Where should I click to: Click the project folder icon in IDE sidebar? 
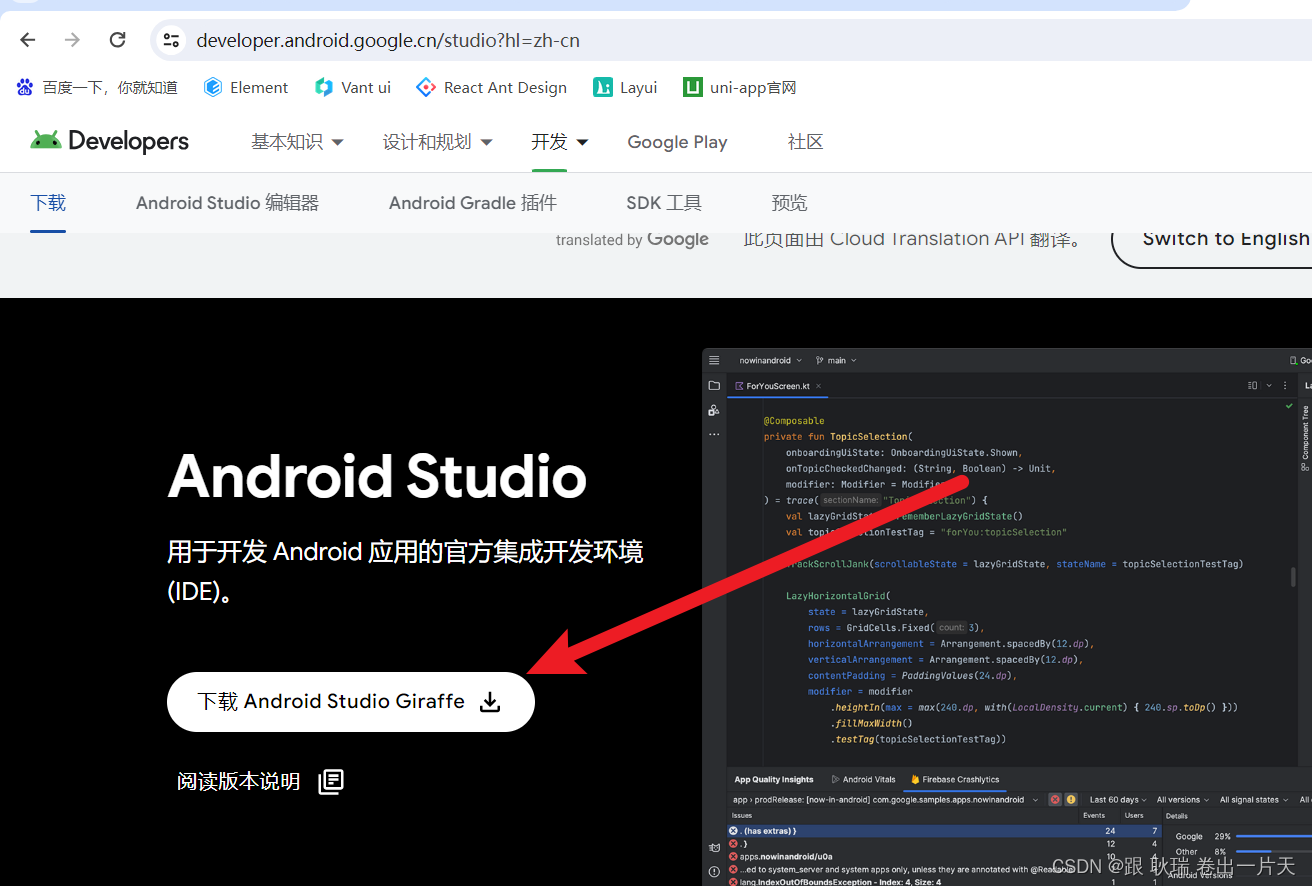(x=714, y=385)
